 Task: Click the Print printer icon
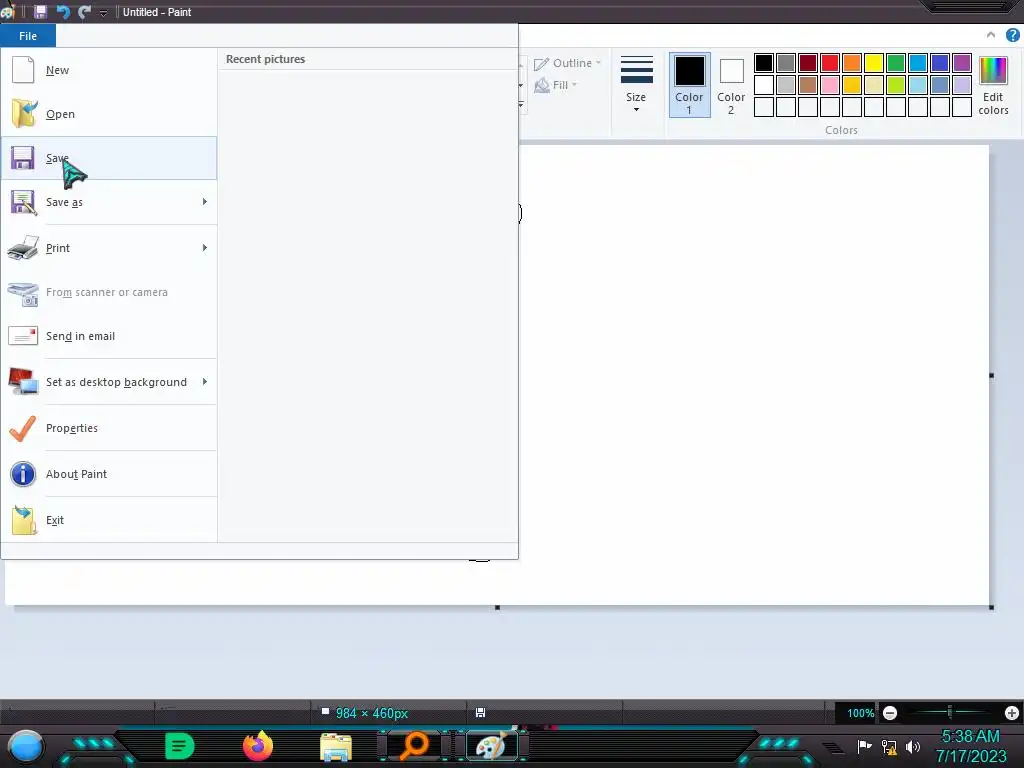coord(23,248)
